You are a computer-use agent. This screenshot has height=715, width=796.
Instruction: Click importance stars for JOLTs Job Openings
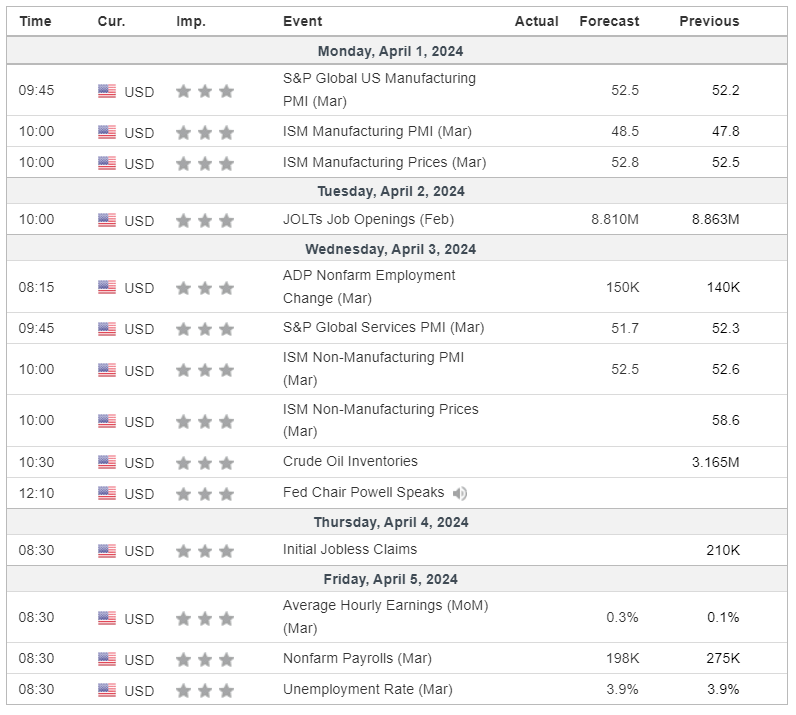tap(205, 220)
